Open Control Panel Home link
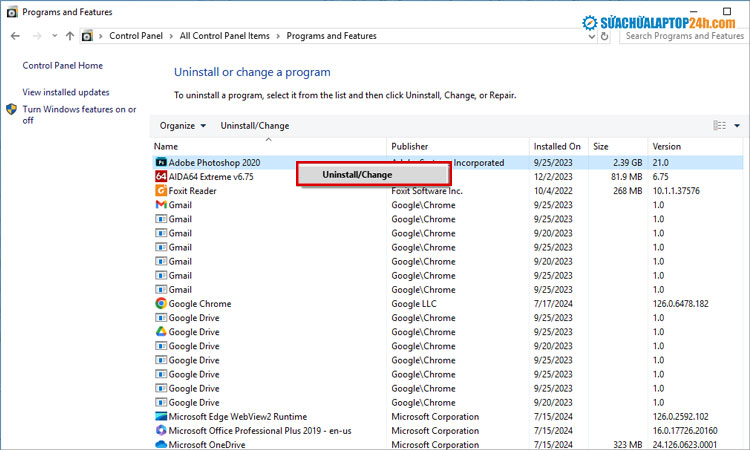The width and height of the screenshot is (750, 450). pos(62,66)
